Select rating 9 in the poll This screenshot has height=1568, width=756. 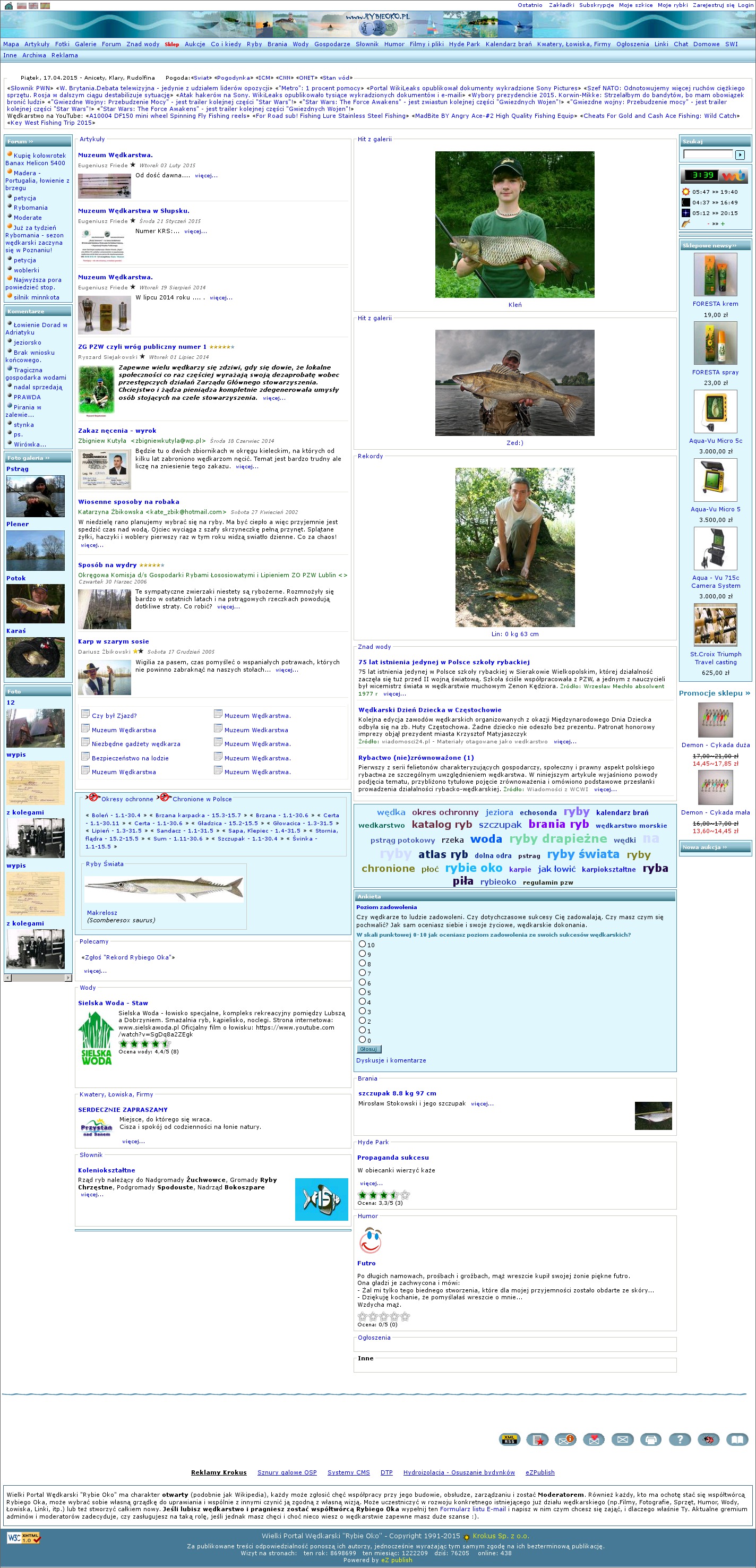(362, 954)
